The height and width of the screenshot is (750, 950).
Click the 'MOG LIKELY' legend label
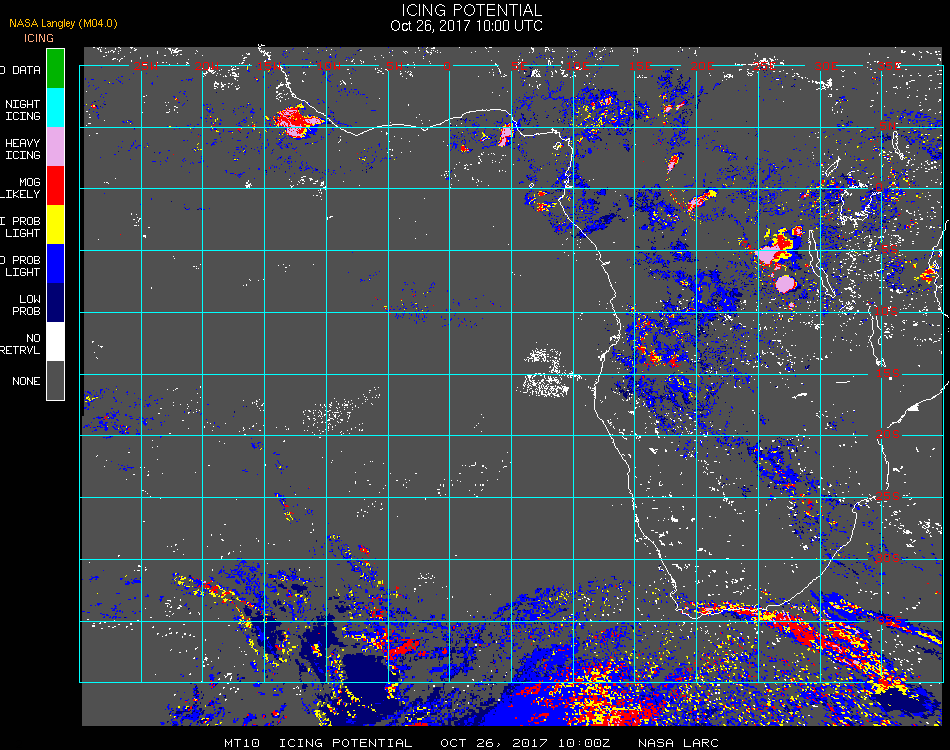[20, 188]
